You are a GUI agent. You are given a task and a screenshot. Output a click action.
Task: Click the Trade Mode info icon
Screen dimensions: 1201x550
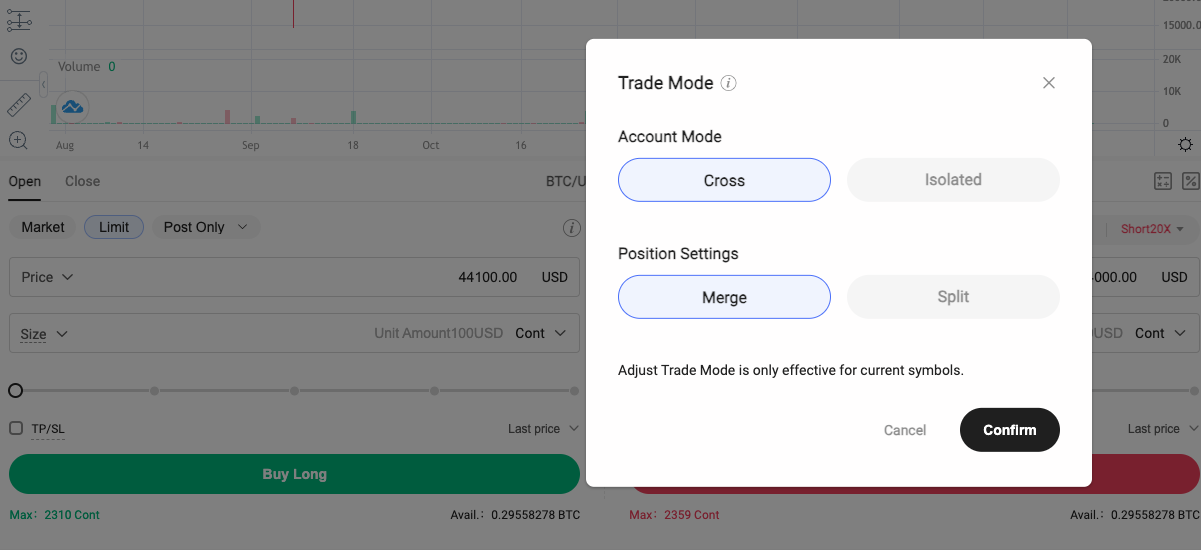[729, 83]
